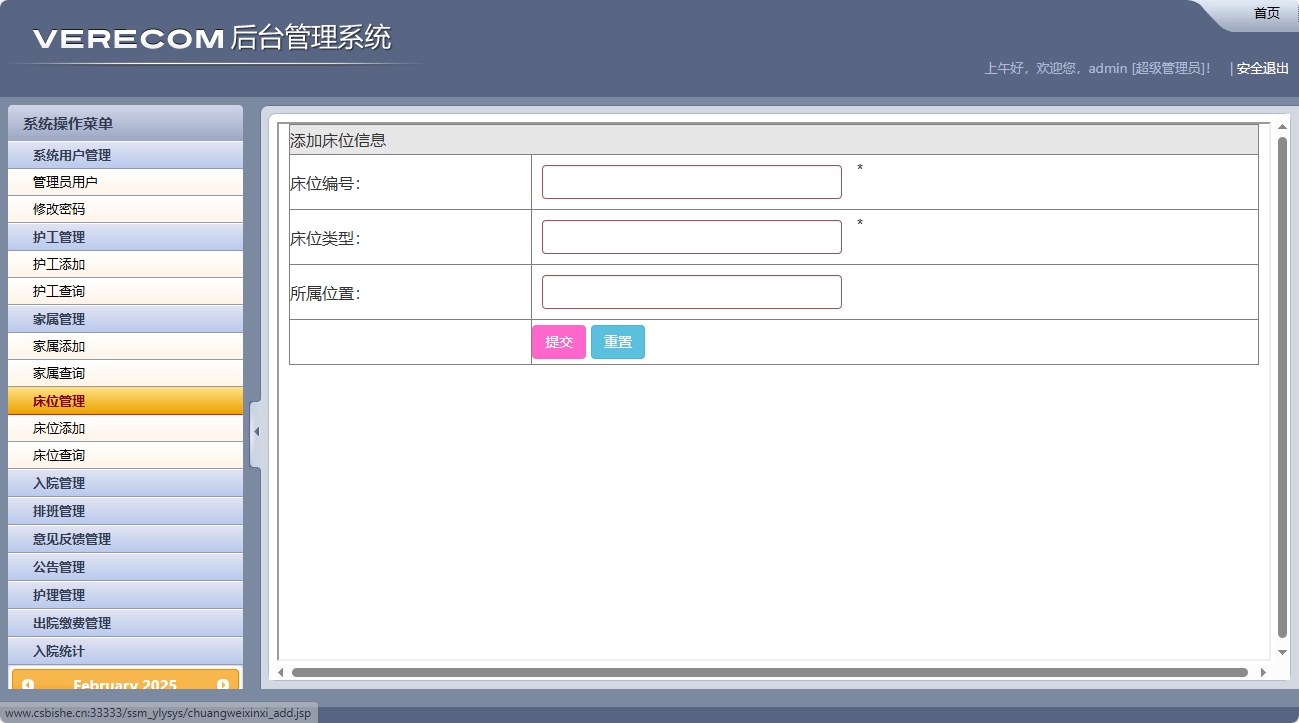Click the horizontal scrollbar thumb
The height and width of the screenshot is (723, 1299).
point(770,673)
